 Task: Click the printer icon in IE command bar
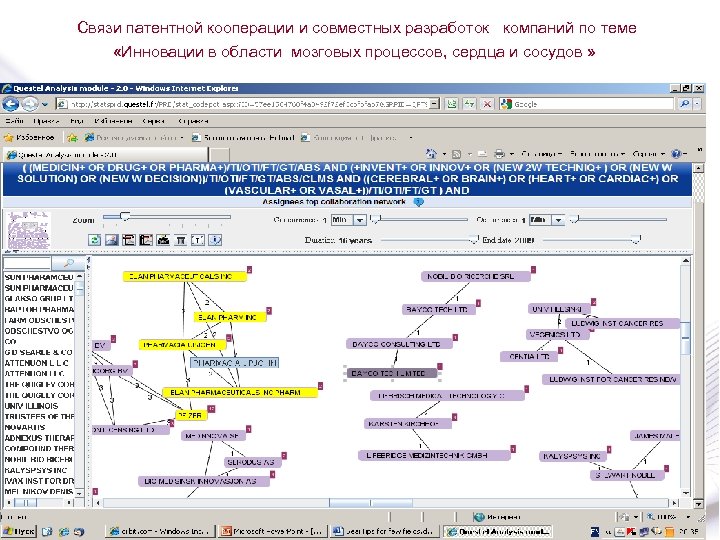pos(499,154)
